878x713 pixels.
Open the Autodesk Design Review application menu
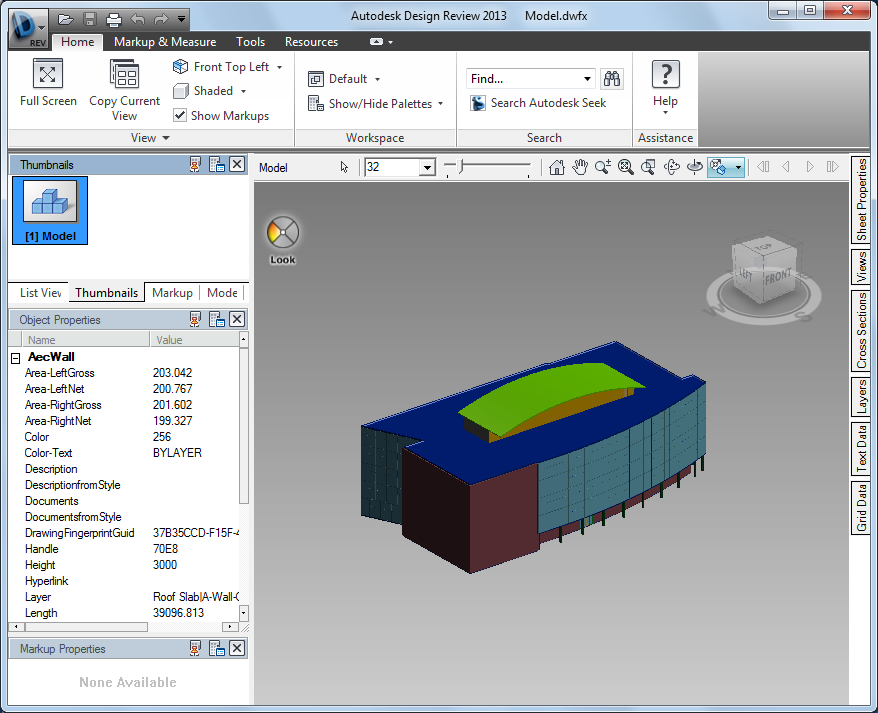point(27,28)
